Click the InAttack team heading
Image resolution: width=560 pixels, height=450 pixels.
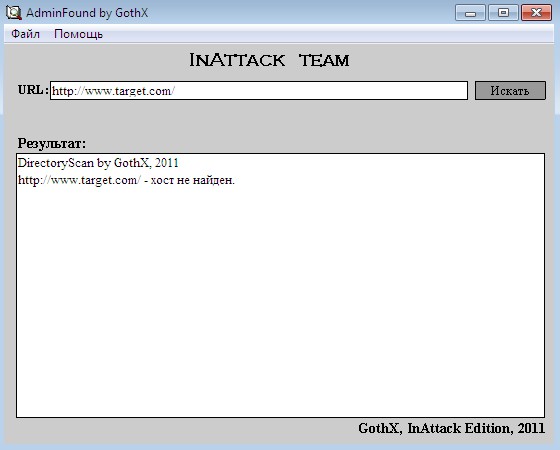[269, 60]
